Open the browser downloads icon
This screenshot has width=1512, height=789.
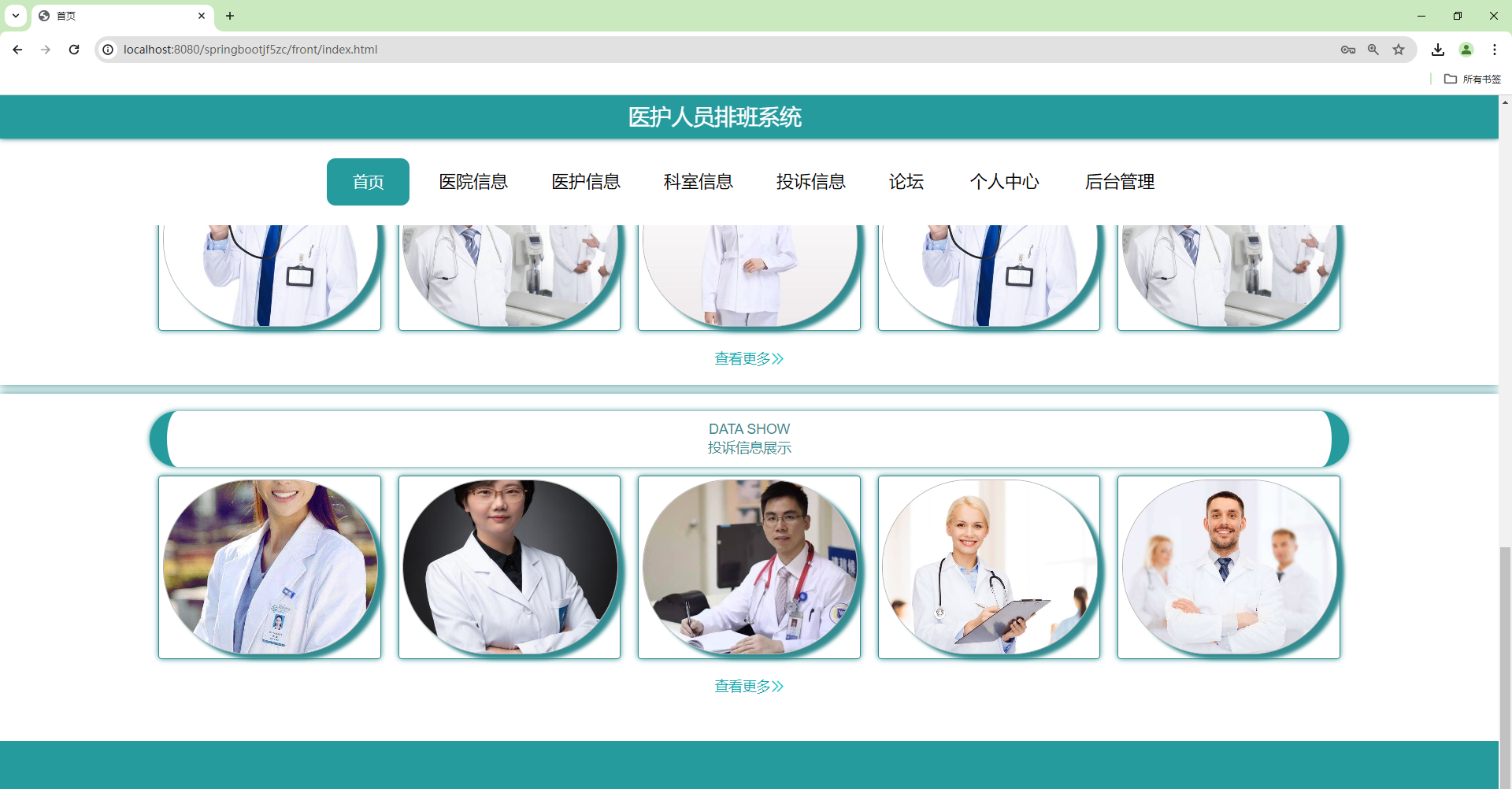click(1438, 50)
